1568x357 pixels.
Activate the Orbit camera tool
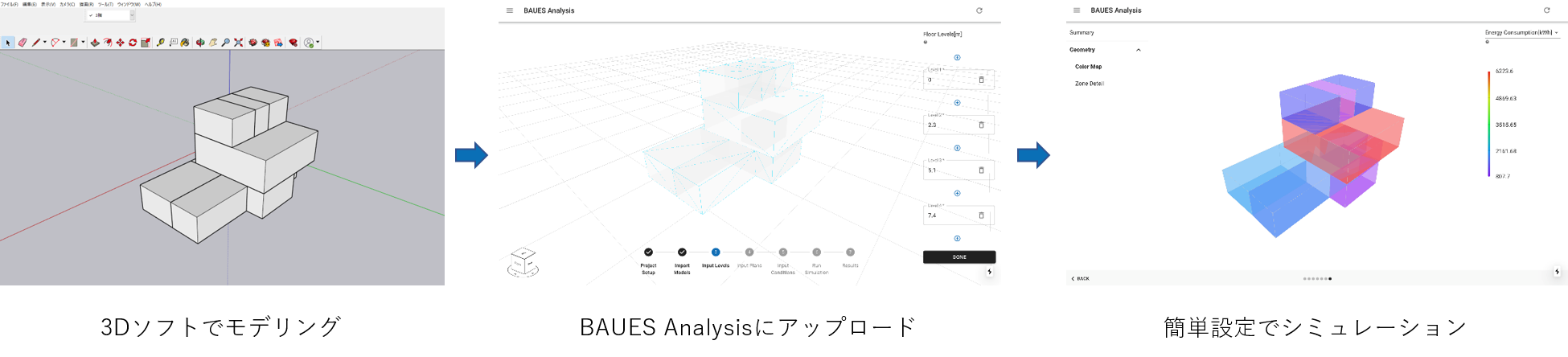pos(200,43)
